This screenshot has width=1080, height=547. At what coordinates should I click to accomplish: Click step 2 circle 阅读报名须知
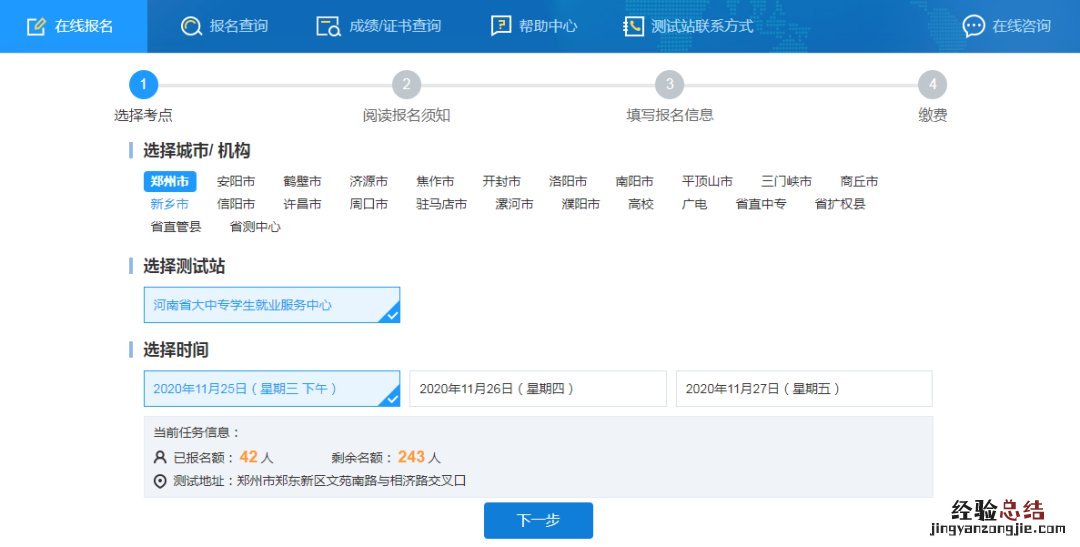[406, 85]
